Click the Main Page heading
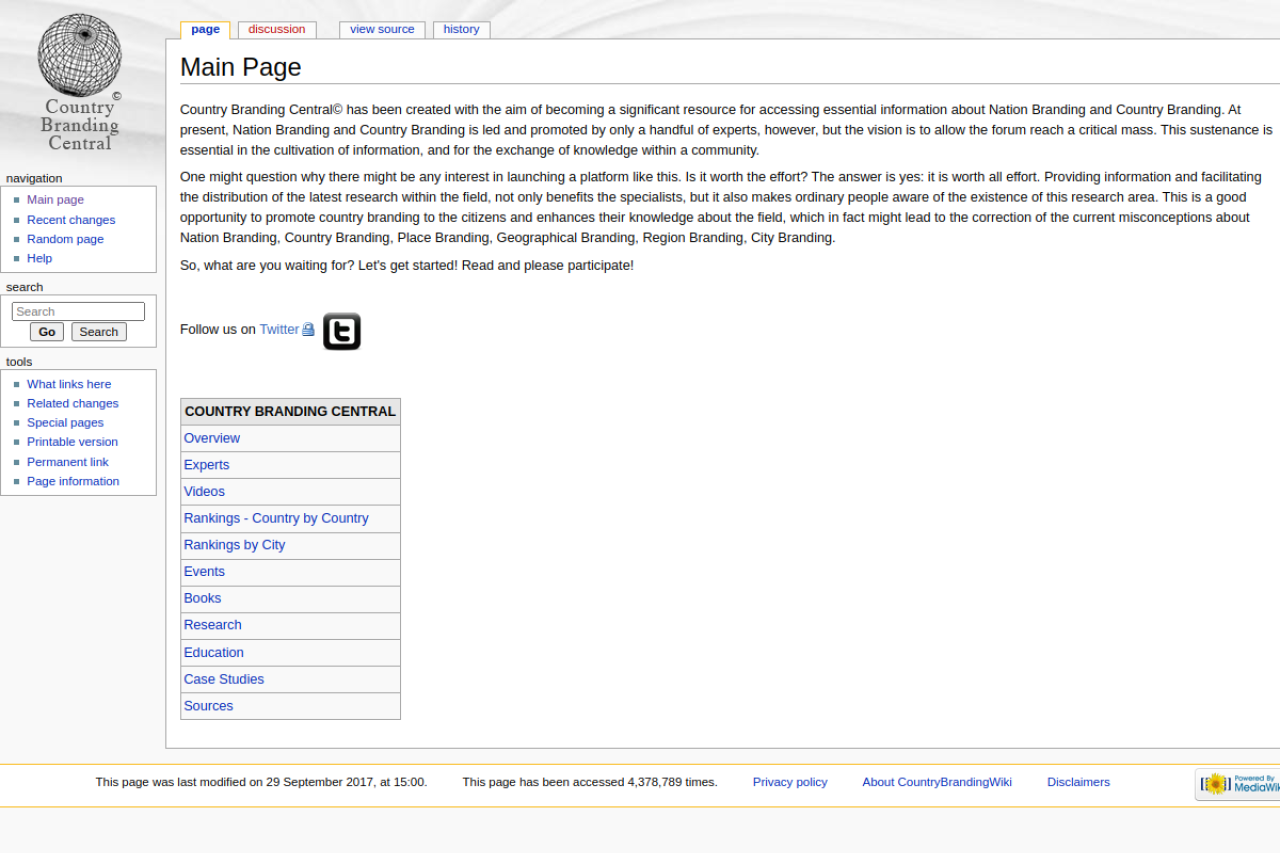This screenshot has width=1280, height=853. [240, 67]
